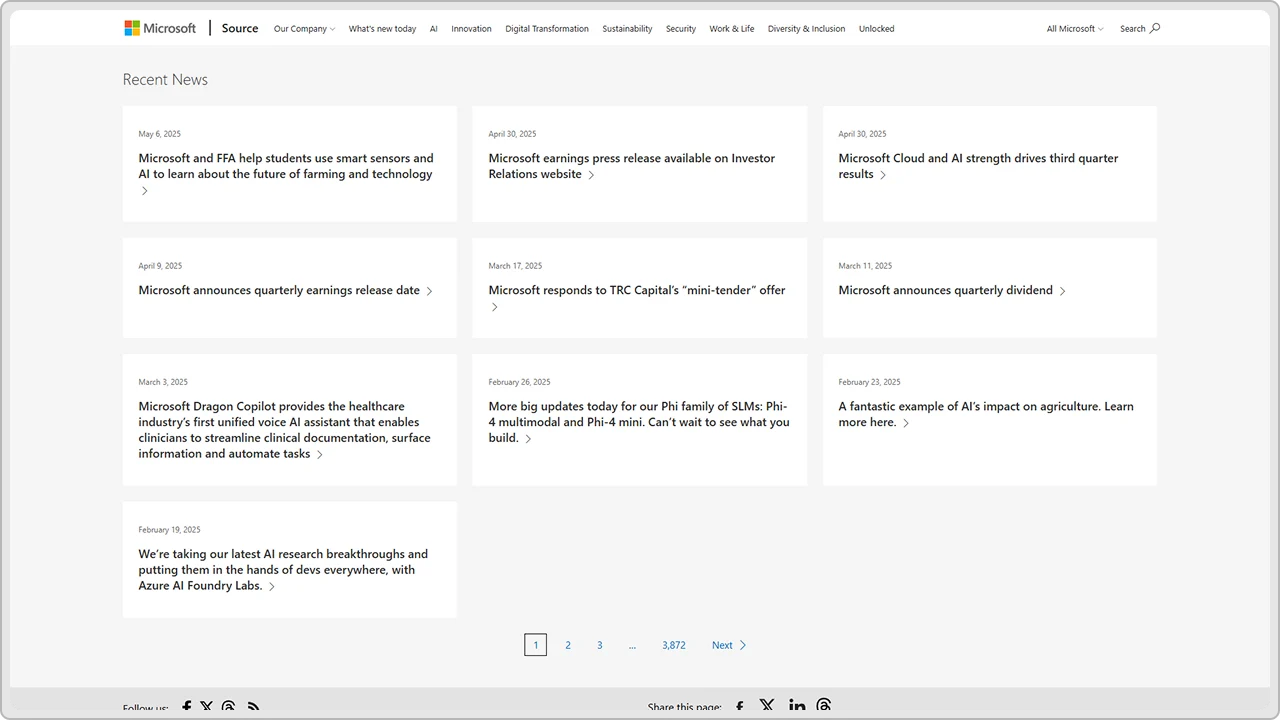Click arrow after Phi-4 SLMs headline
Viewport: 1280px width, 720px height.
(528, 438)
